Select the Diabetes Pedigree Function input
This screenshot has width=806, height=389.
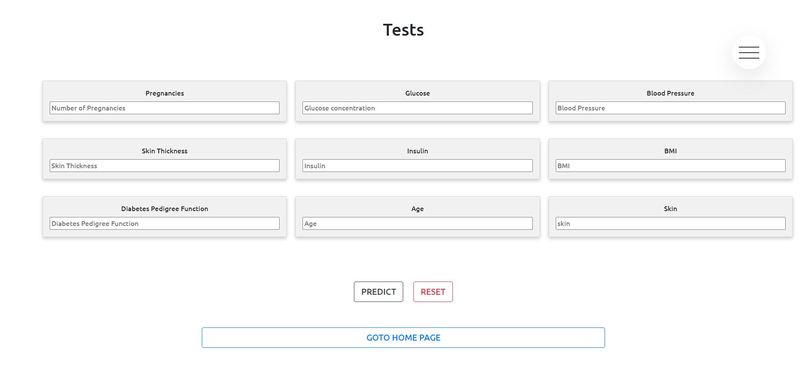pos(164,224)
